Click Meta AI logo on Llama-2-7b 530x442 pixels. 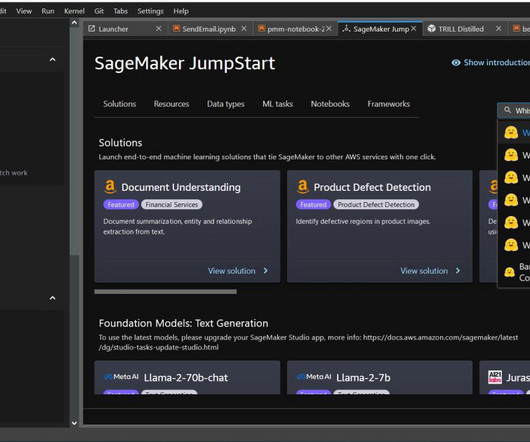point(314,377)
